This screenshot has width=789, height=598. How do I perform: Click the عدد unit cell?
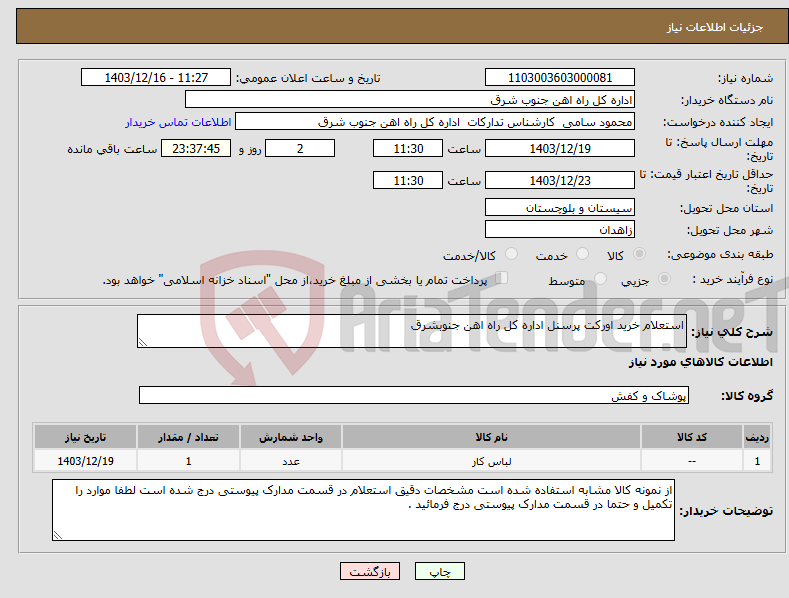tap(291, 461)
